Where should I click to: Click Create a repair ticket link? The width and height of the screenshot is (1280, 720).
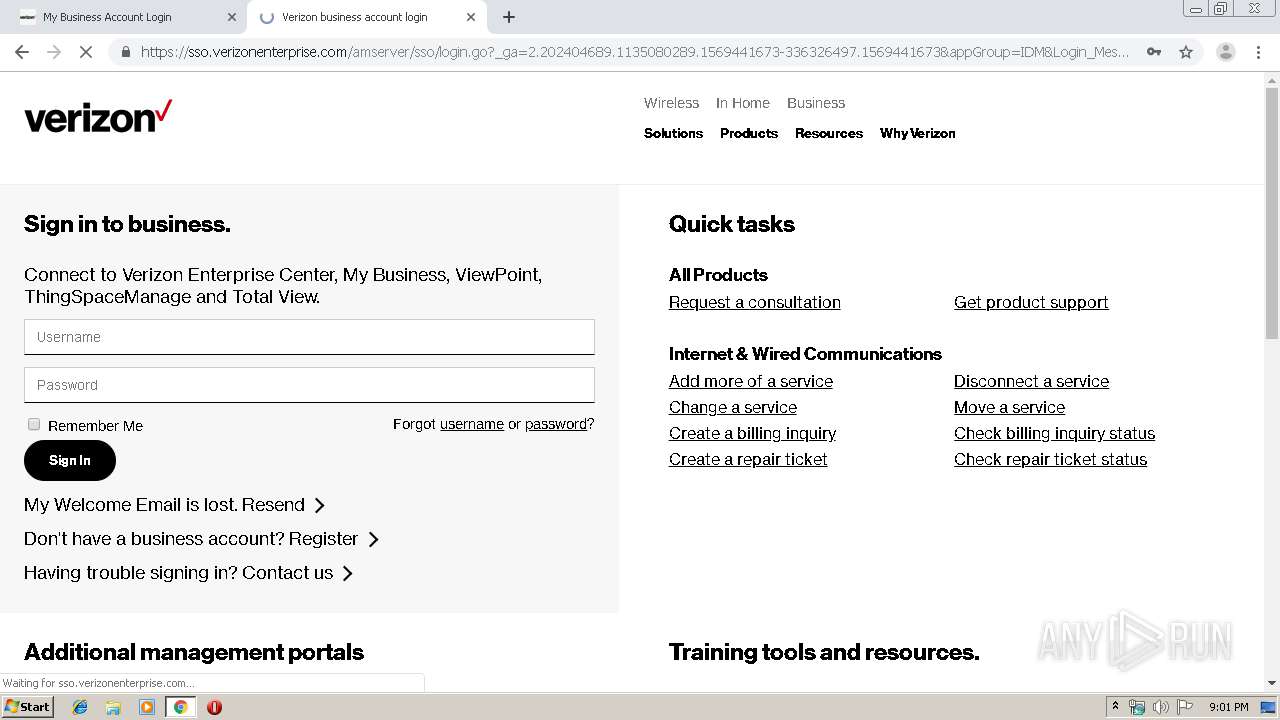tap(748, 459)
